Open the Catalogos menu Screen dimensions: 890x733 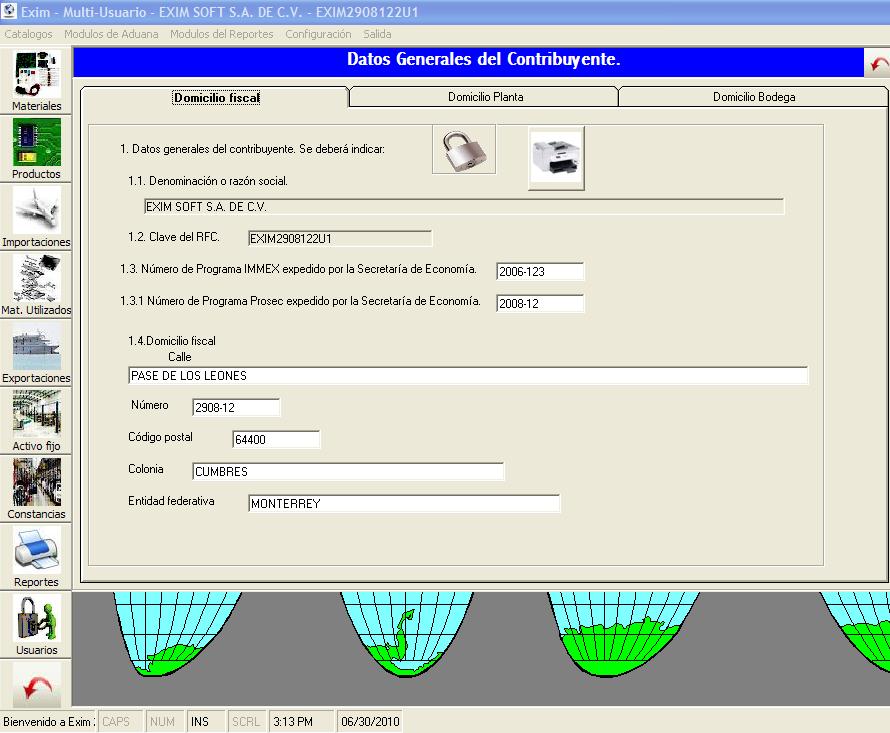tap(28, 34)
